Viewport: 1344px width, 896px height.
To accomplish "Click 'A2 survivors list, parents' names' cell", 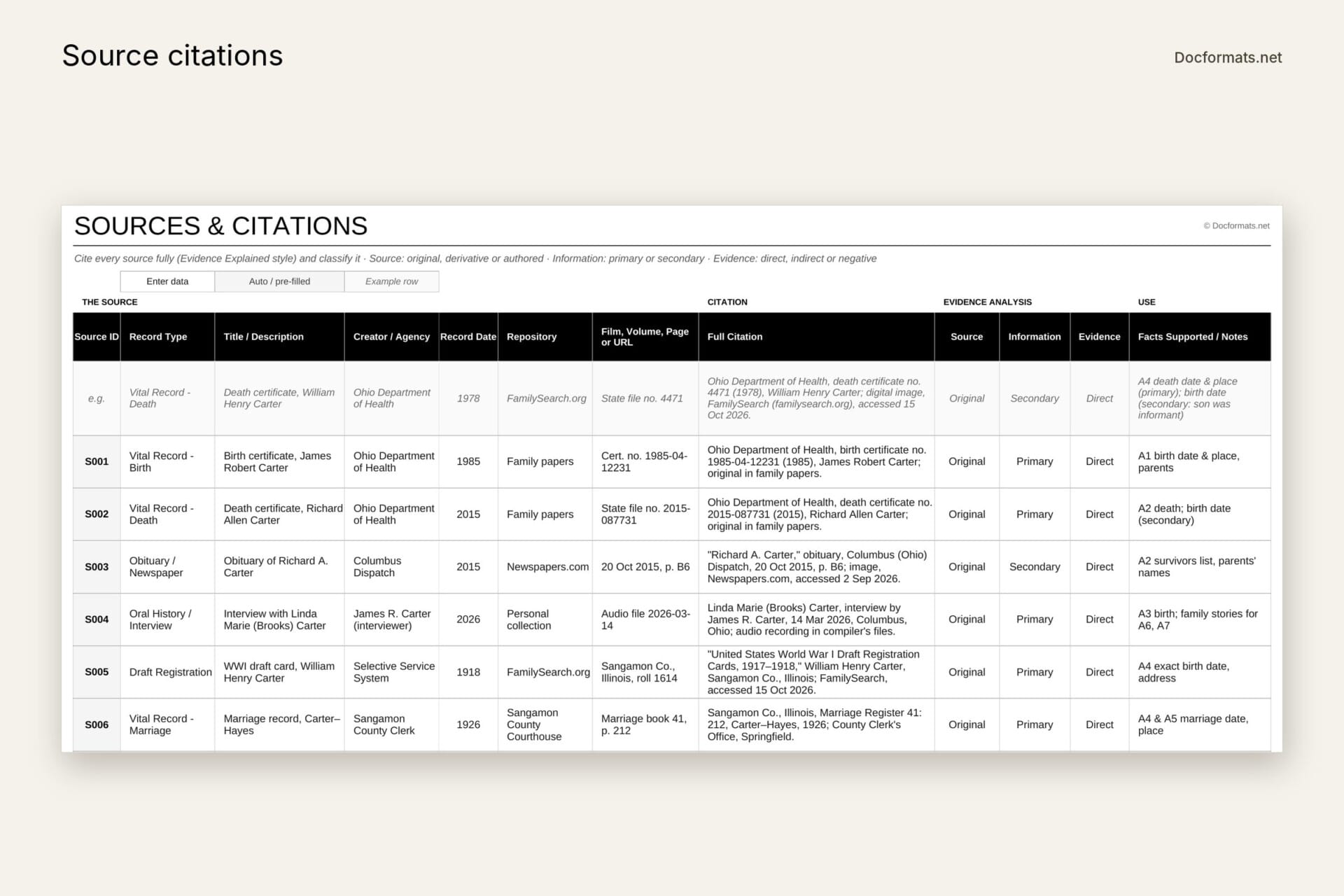I will click(x=1200, y=567).
